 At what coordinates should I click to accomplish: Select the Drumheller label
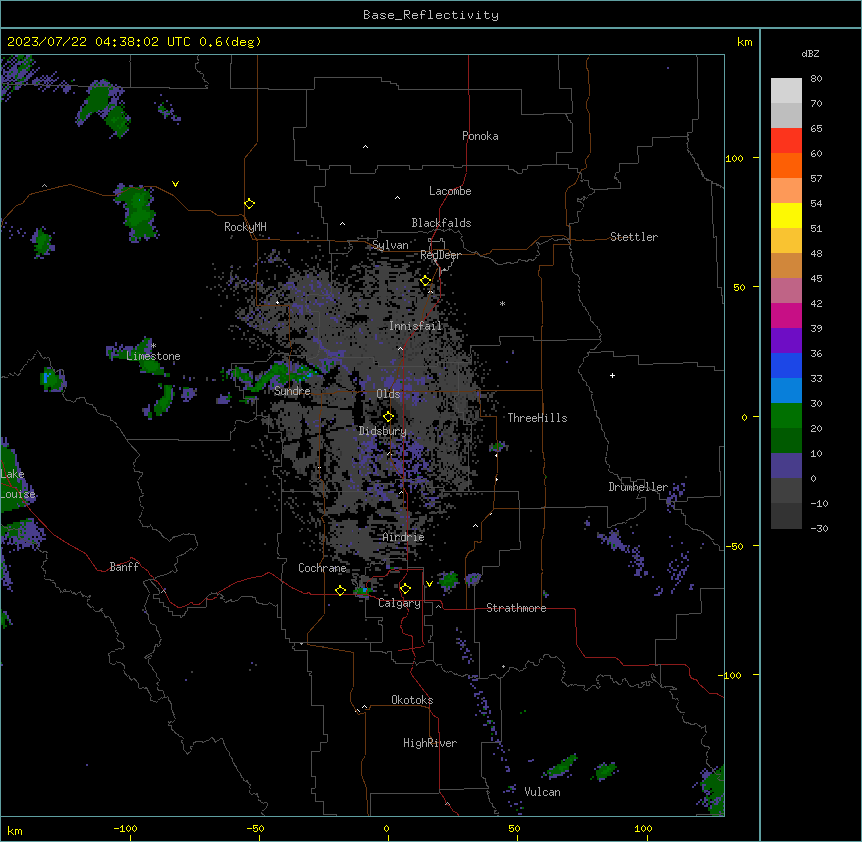click(638, 487)
